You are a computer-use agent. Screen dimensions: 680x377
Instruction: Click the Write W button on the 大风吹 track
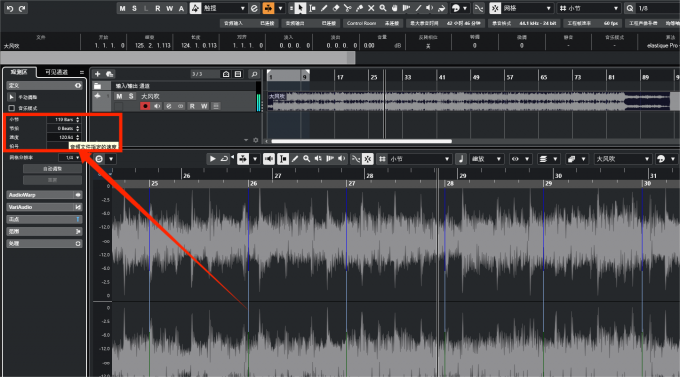(x=204, y=106)
